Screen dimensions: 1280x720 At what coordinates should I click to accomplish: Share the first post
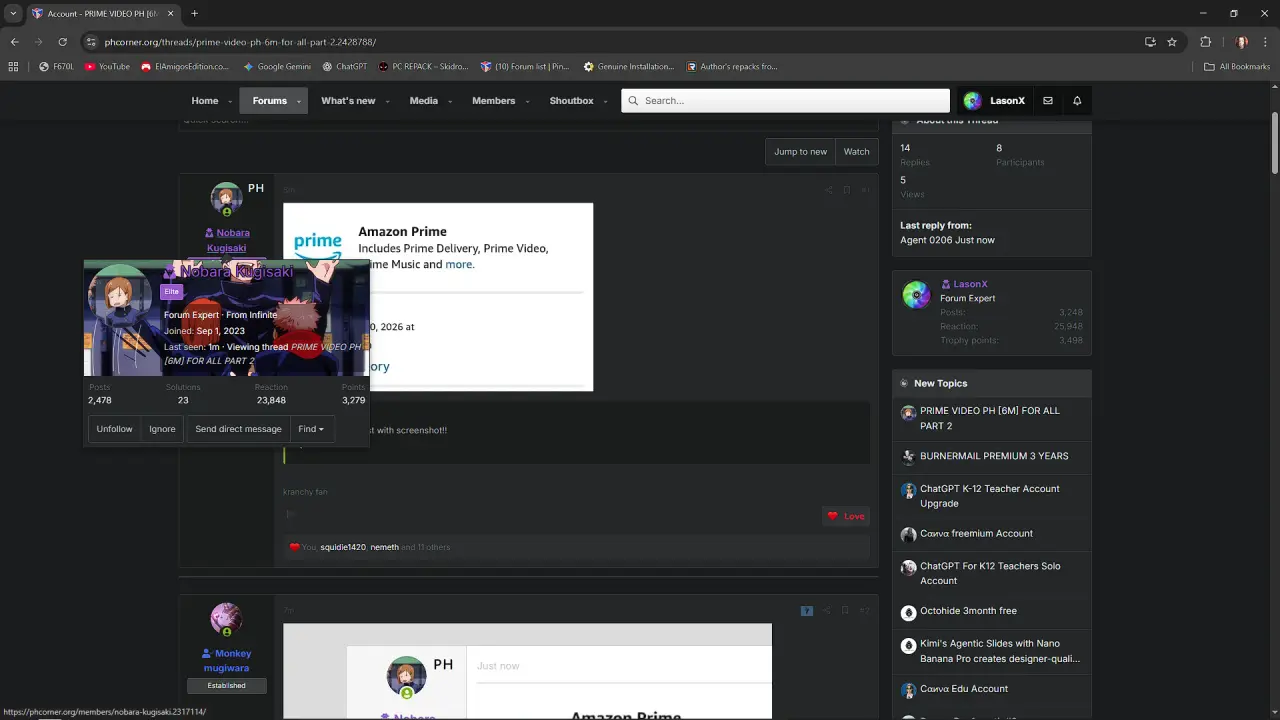[x=828, y=190]
